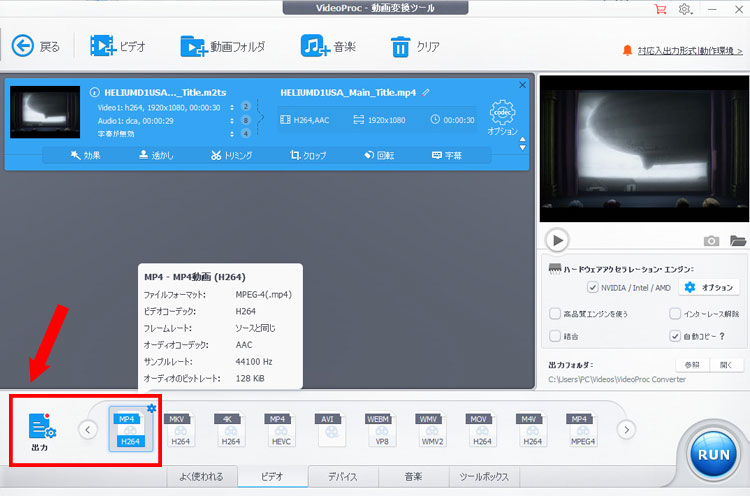Add music with 音楽 button

[x=328, y=46]
